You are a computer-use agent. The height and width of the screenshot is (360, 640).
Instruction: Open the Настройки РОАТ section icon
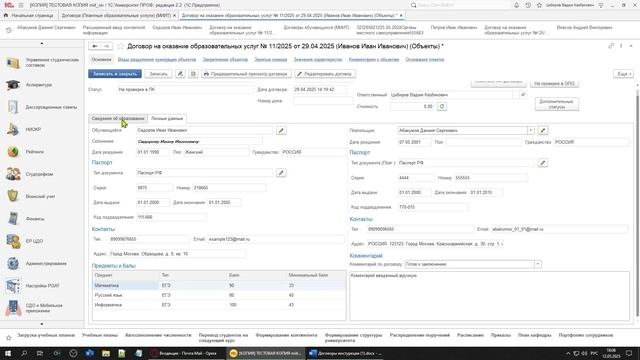13,286
